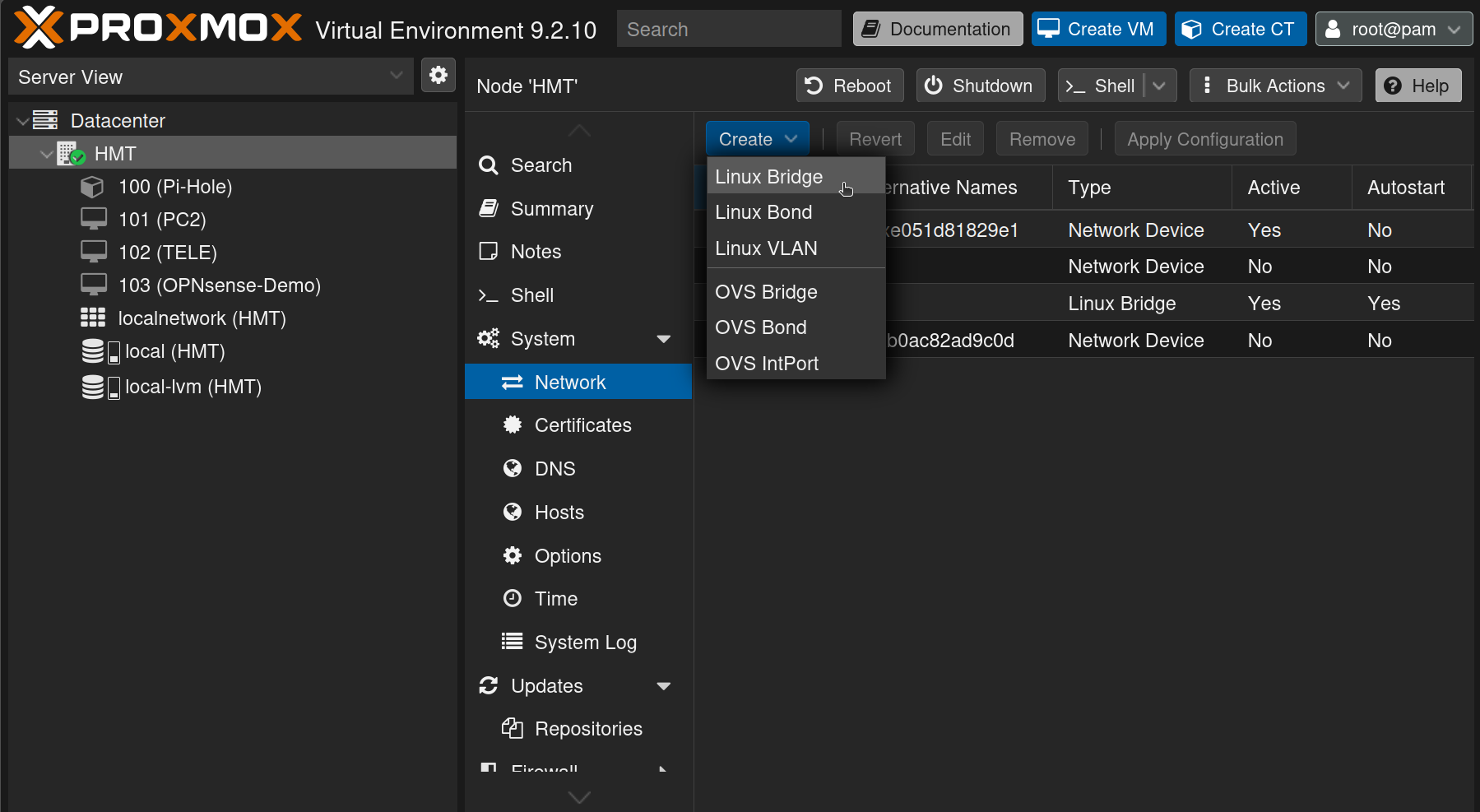Close the Create dropdown button
The height and width of the screenshot is (812, 1480).
pos(757,139)
